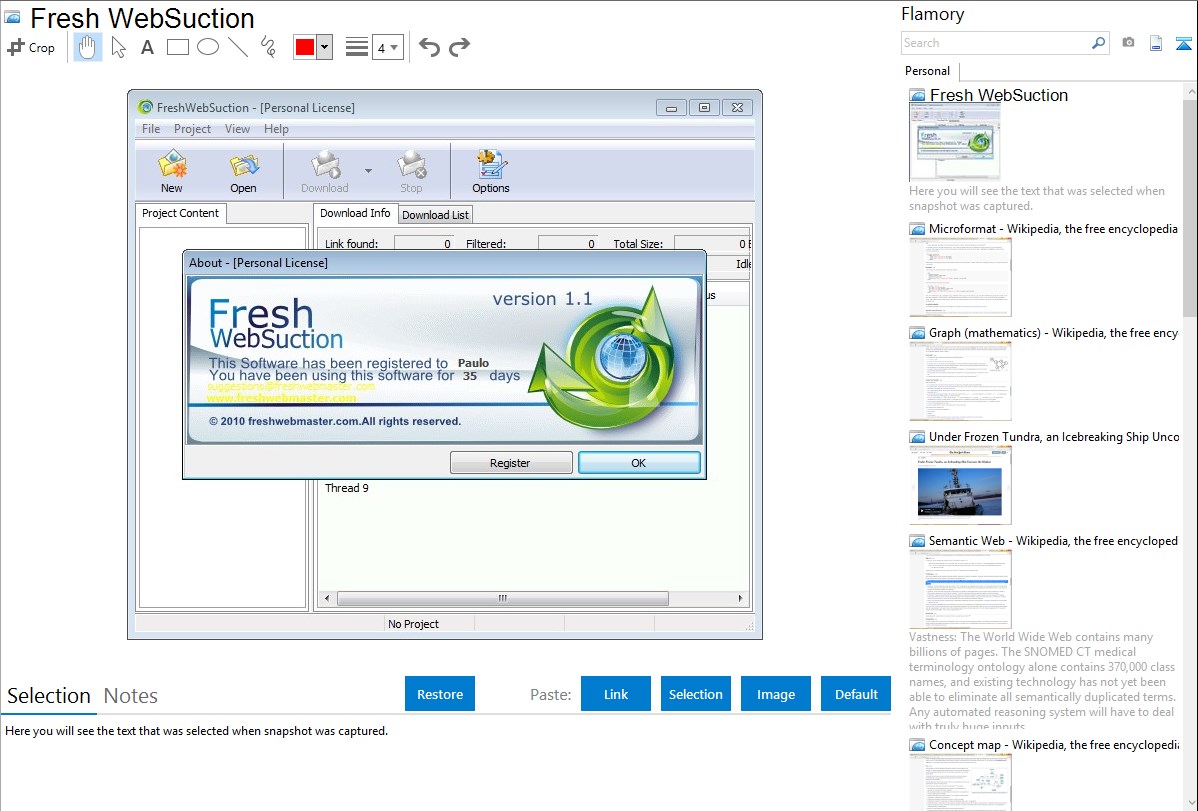Click the Restore button
The height and width of the screenshot is (811, 1198).
coord(440,694)
